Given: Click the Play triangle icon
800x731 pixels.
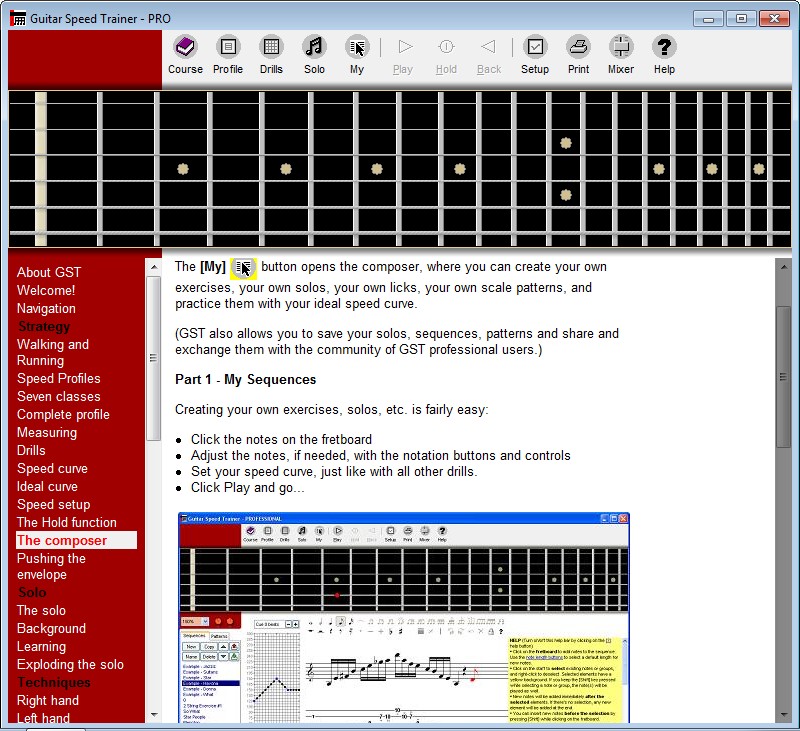Looking at the screenshot, I should [405, 47].
